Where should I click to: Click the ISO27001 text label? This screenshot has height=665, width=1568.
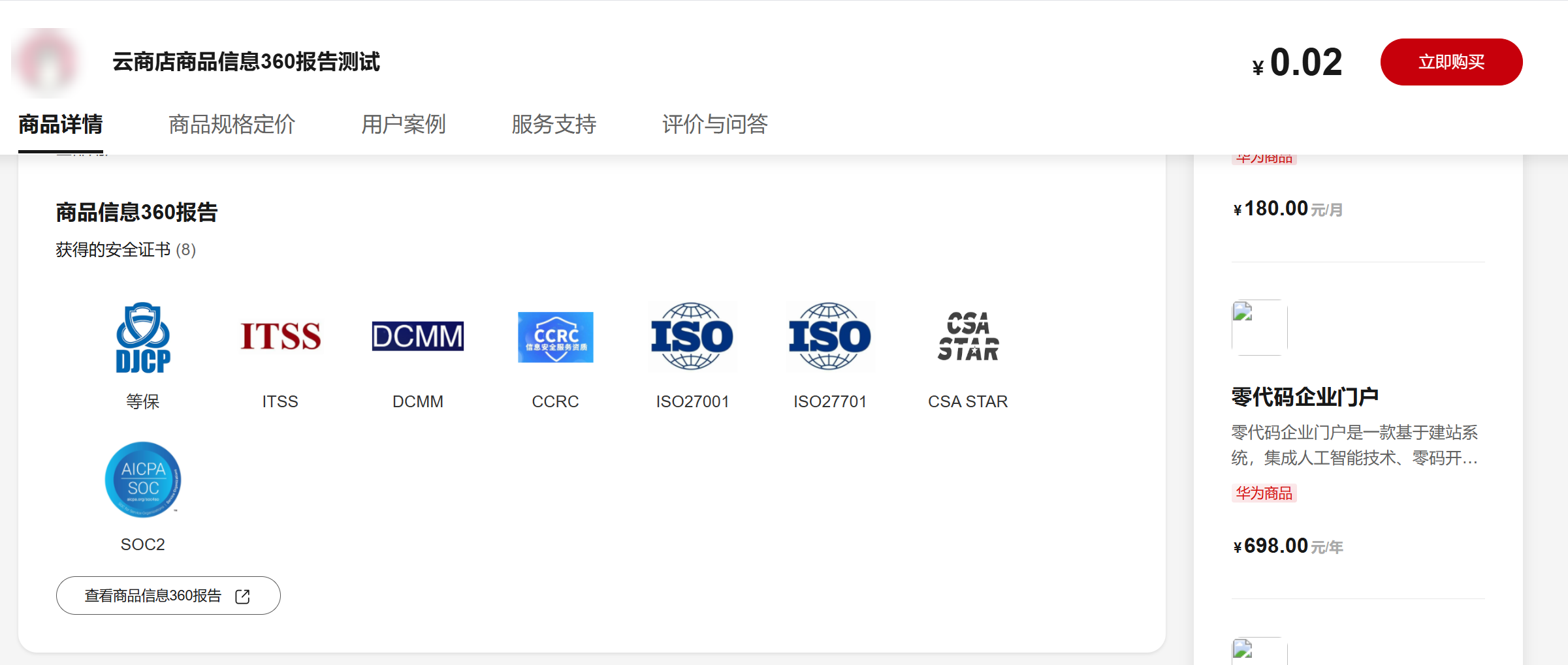692,401
